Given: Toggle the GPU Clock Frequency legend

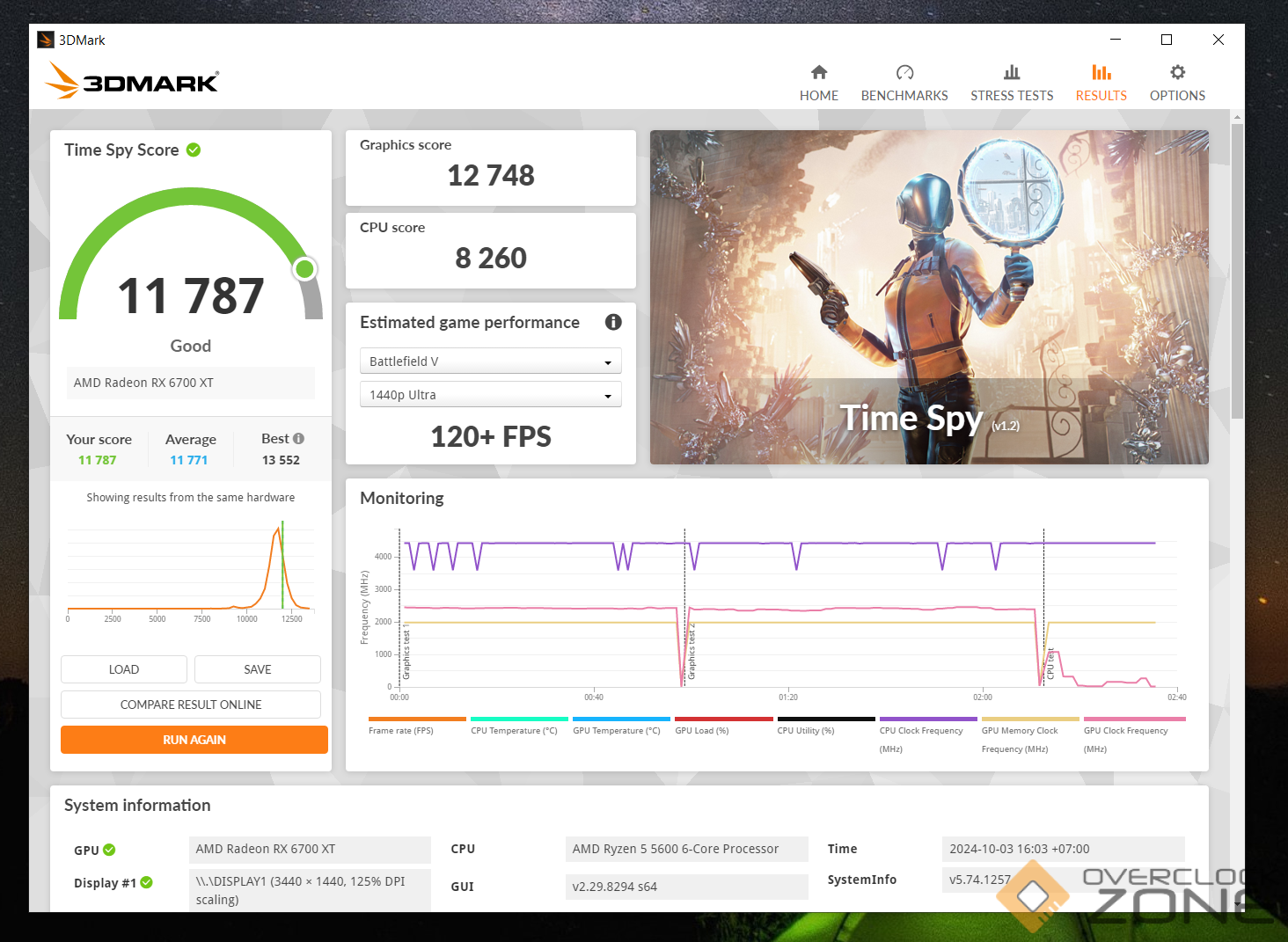Looking at the screenshot, I should 1134,736.
